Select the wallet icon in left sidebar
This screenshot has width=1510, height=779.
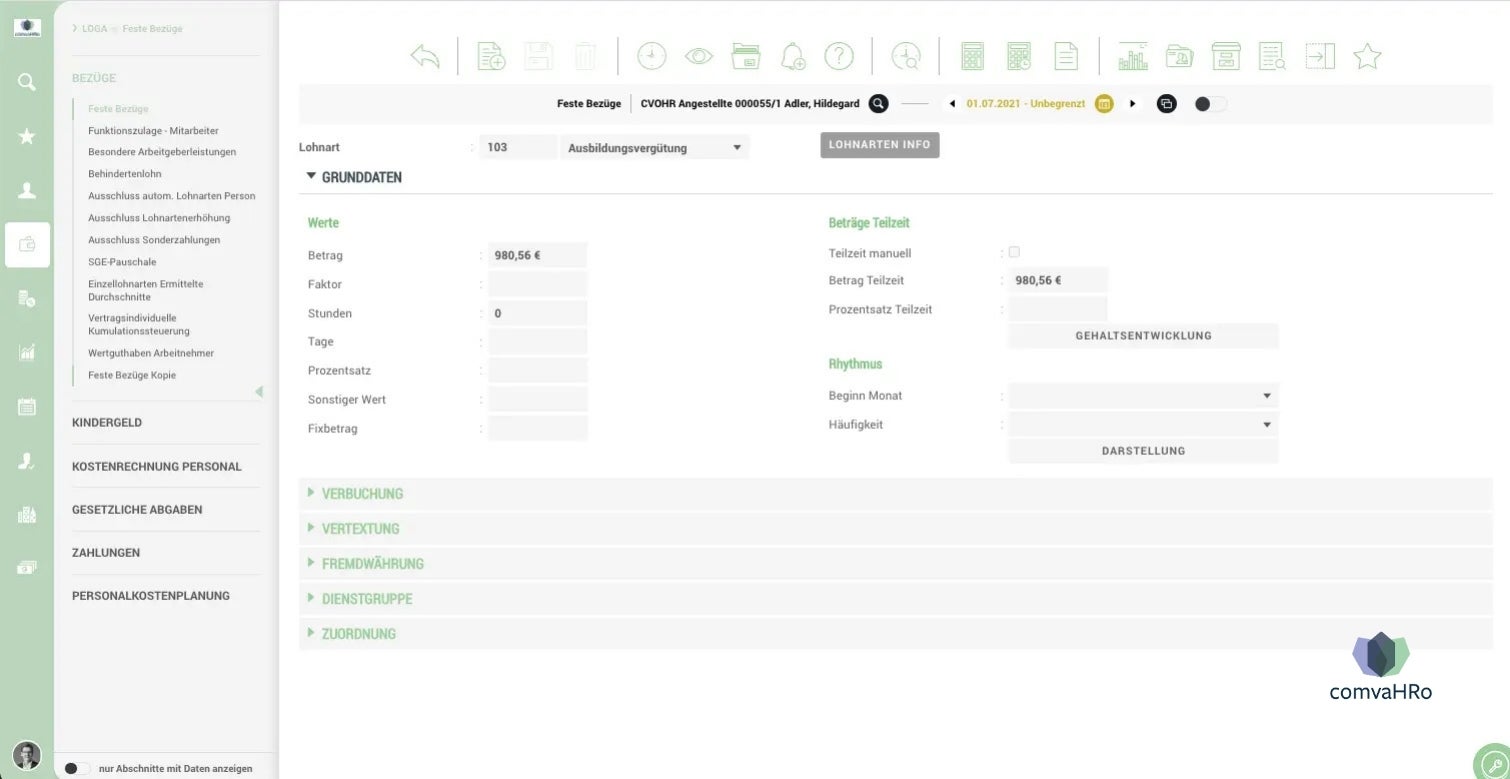pyautogui.click(x=27, y=244)
